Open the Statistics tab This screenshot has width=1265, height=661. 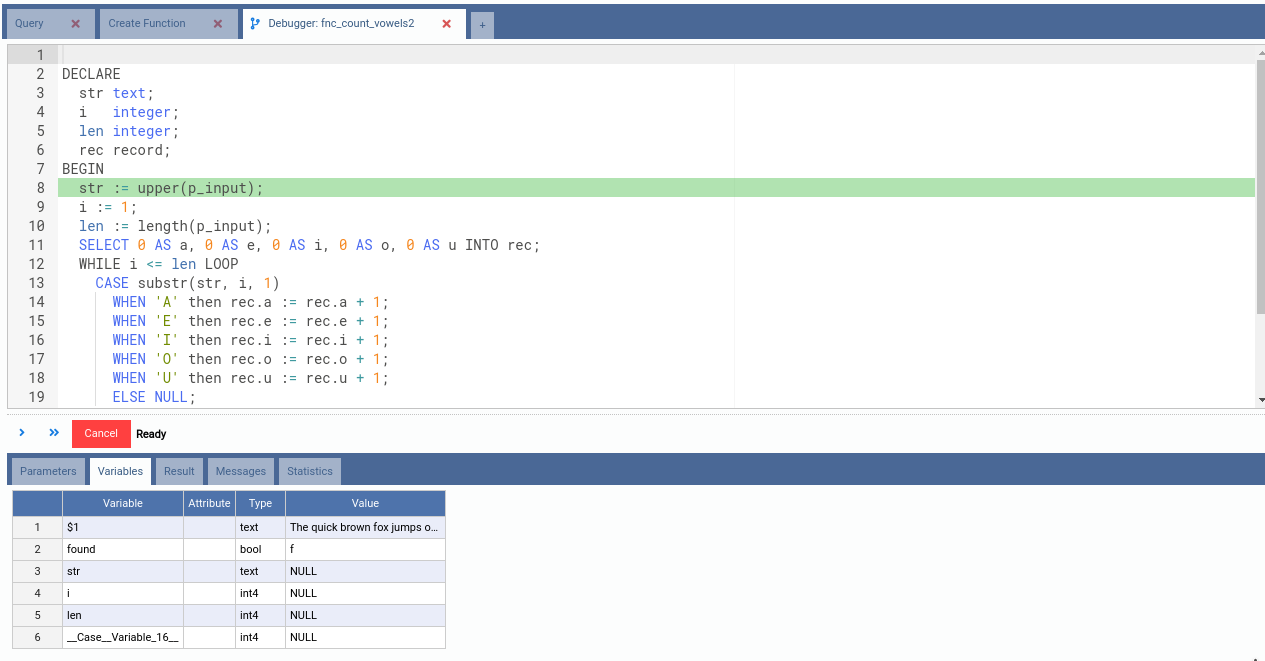point(310,471)
